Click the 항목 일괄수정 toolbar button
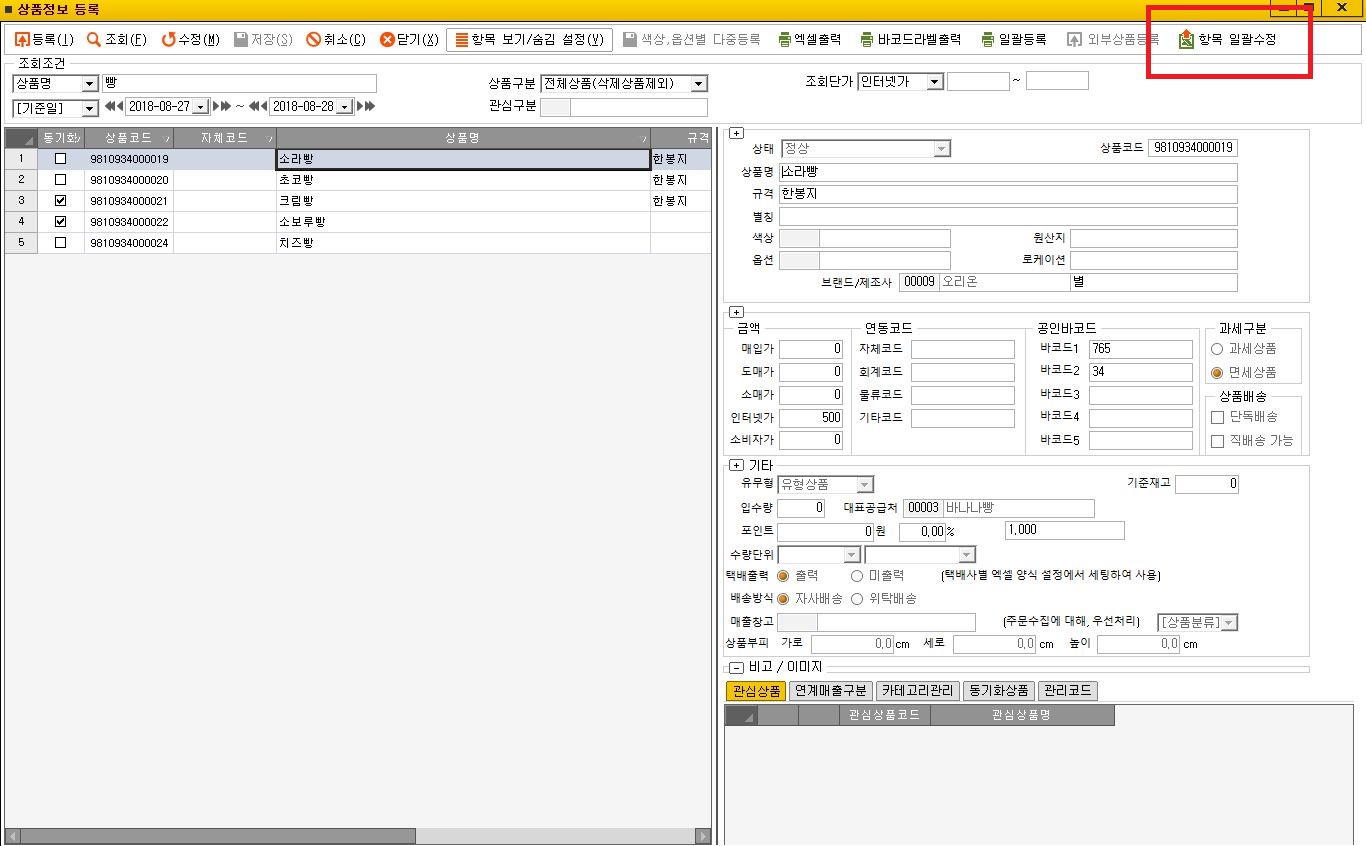 pyautogui.click(x=1227, y=40)
